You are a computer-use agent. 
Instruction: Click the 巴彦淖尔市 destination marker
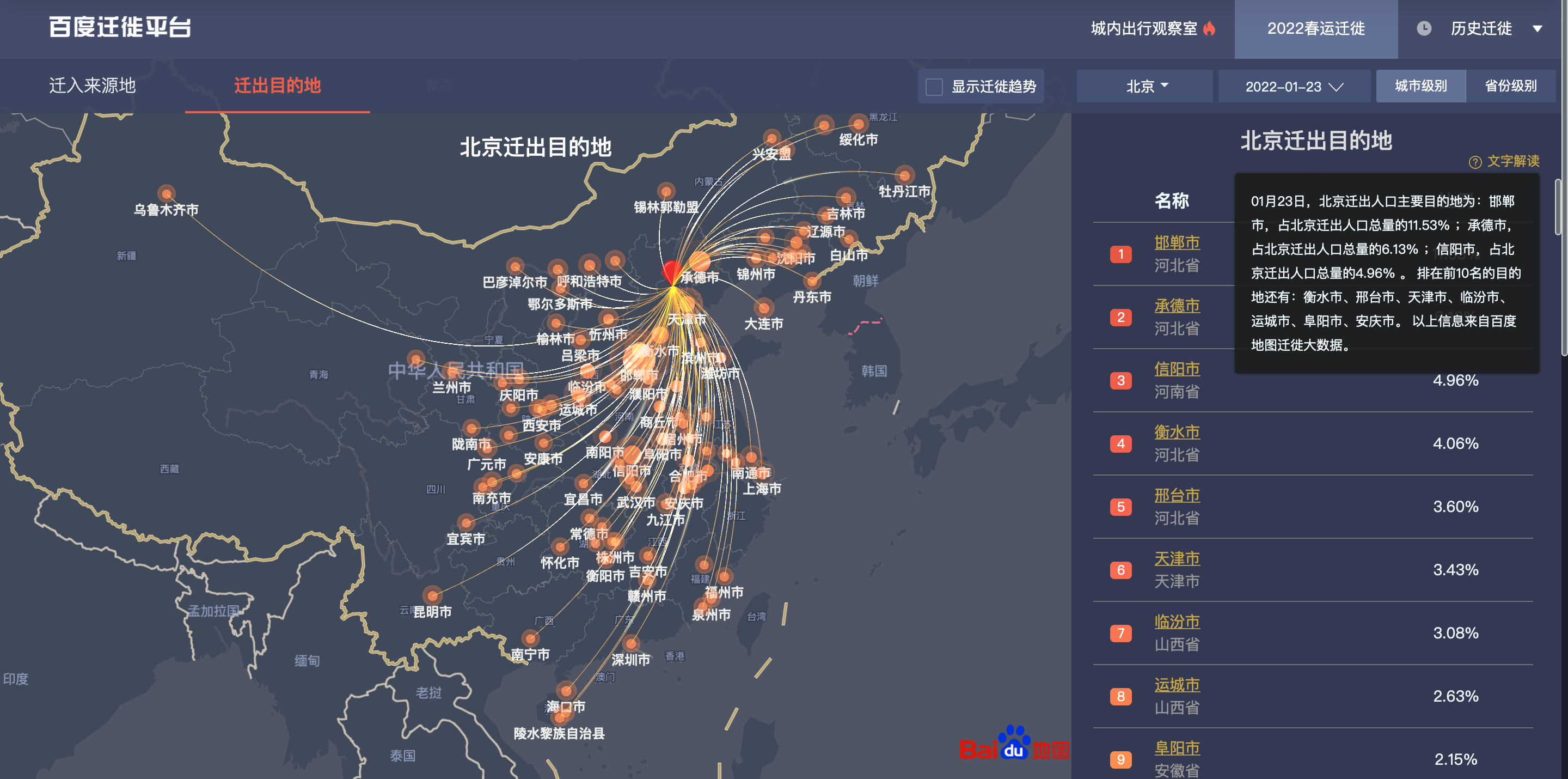[516, 266]
